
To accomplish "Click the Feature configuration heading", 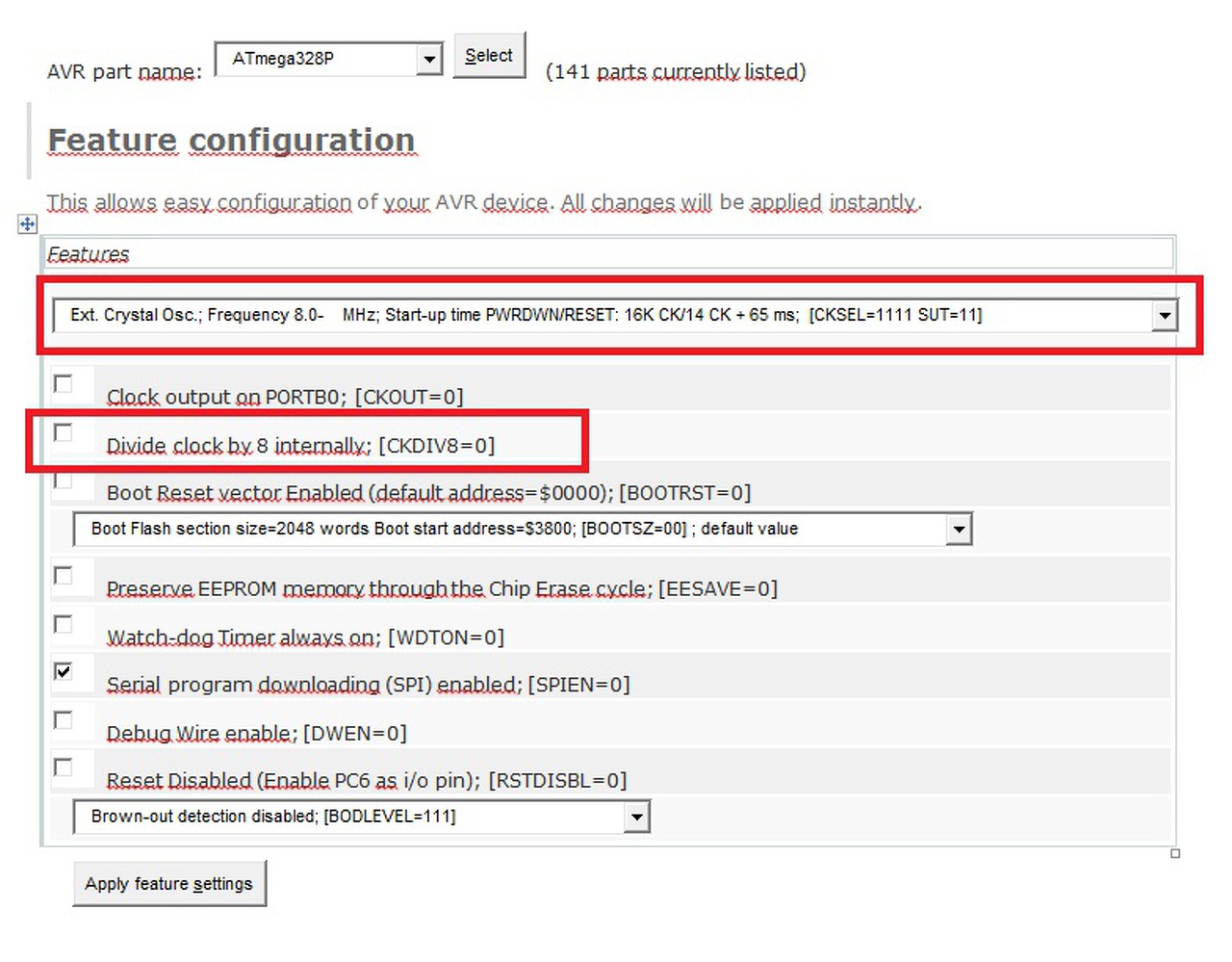I will (231, 141).
